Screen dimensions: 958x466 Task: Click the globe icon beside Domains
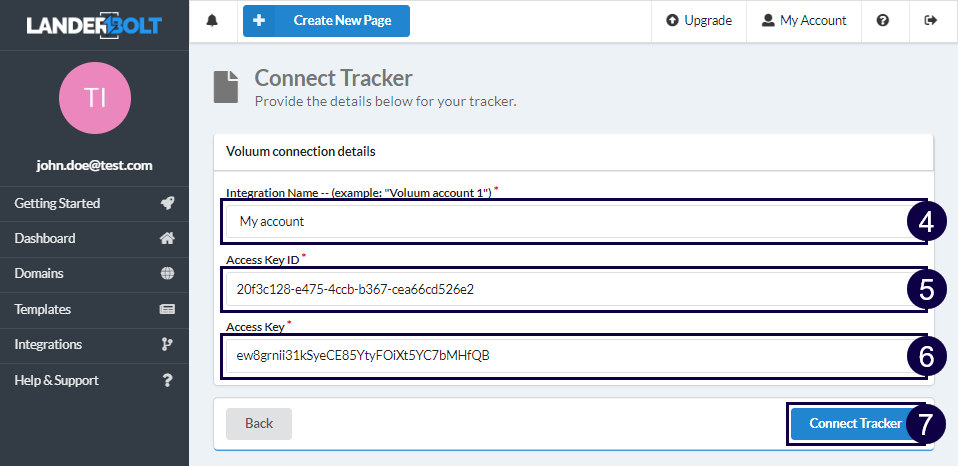167,274
